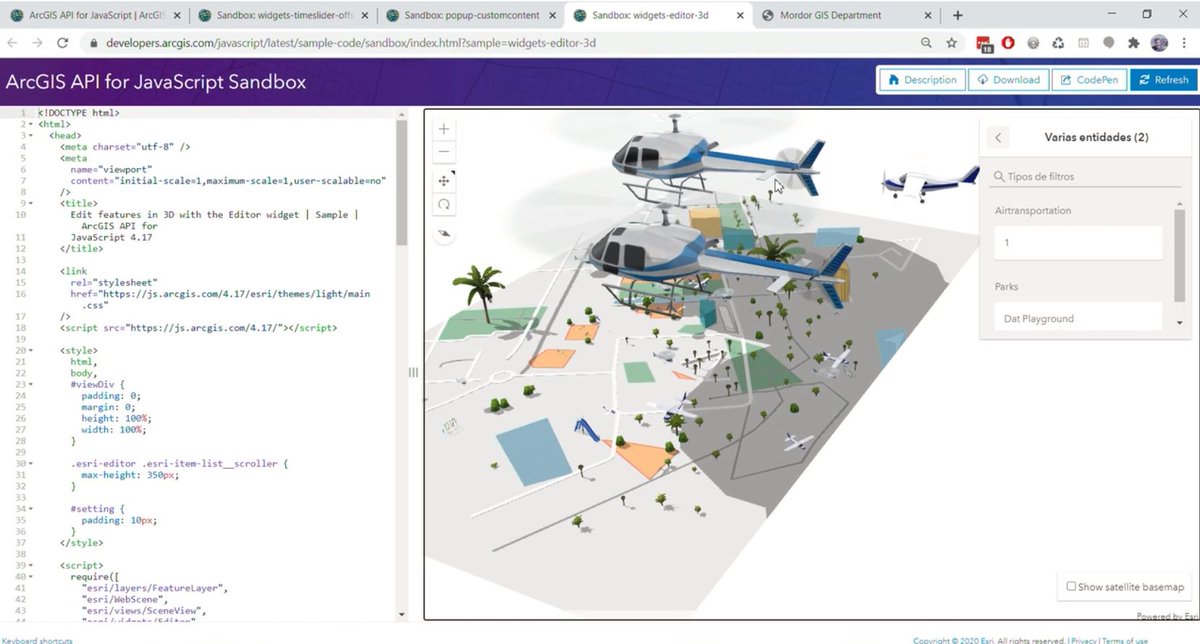Screen dimensions: 1200x644
Task: Select 'Dat Playground' under Parks
Action: [x=1079, y=318]
